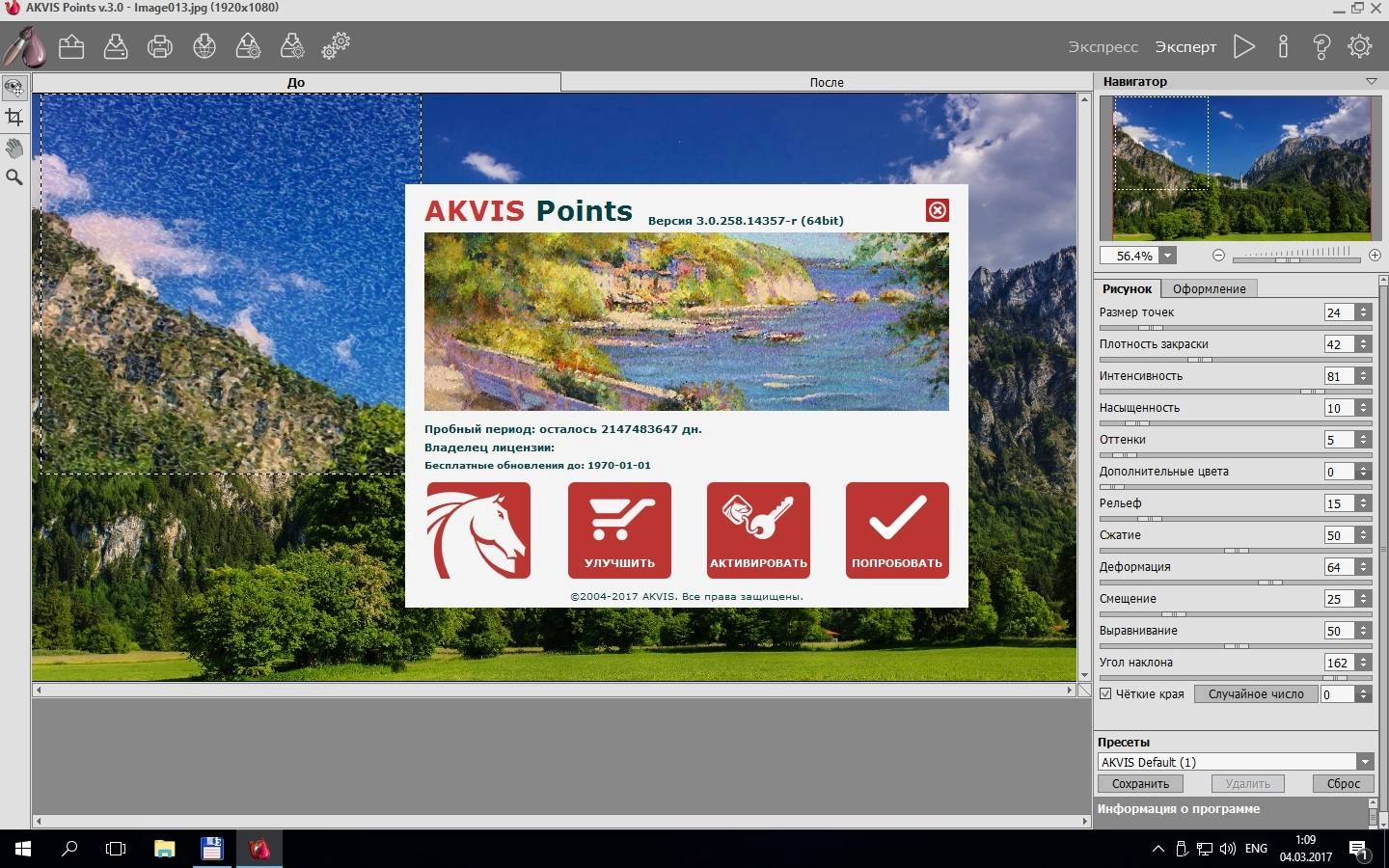Click the Выравнивание slider
Screen dimensions: 1389x868
click(1236, 646)
